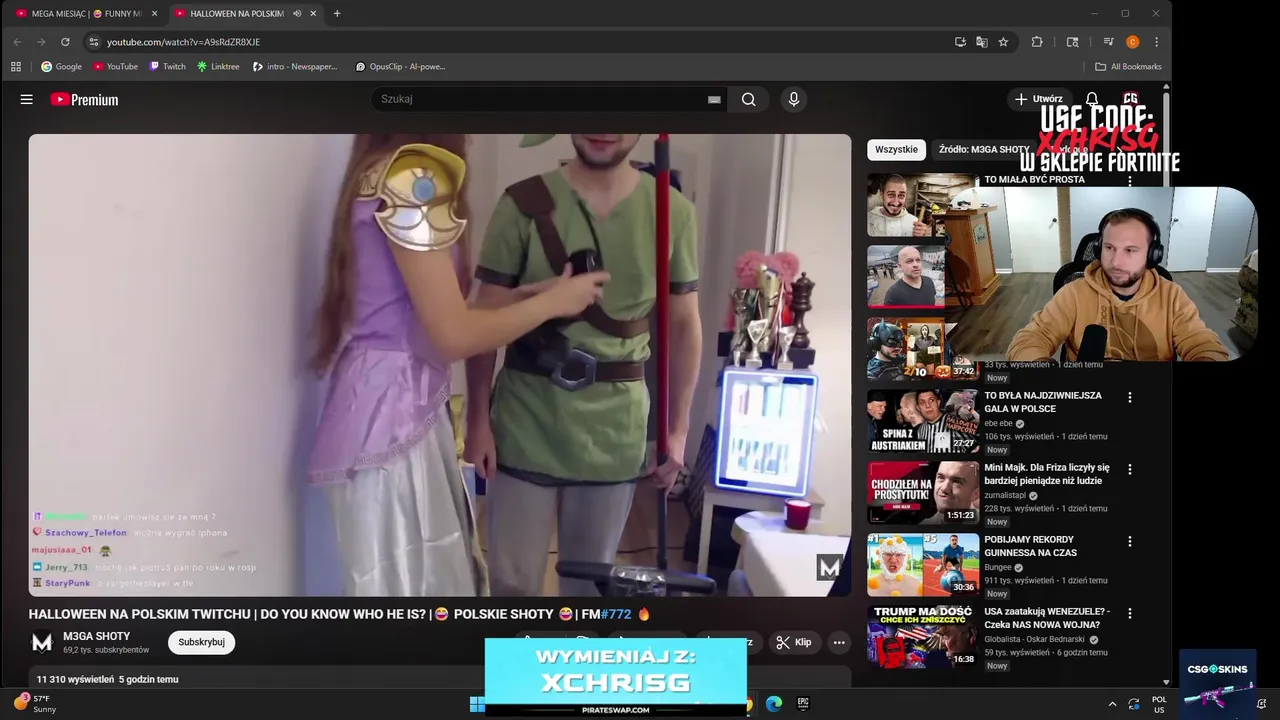
Task: Go to the YouTube Premium home logo
Action: point(85,99)
